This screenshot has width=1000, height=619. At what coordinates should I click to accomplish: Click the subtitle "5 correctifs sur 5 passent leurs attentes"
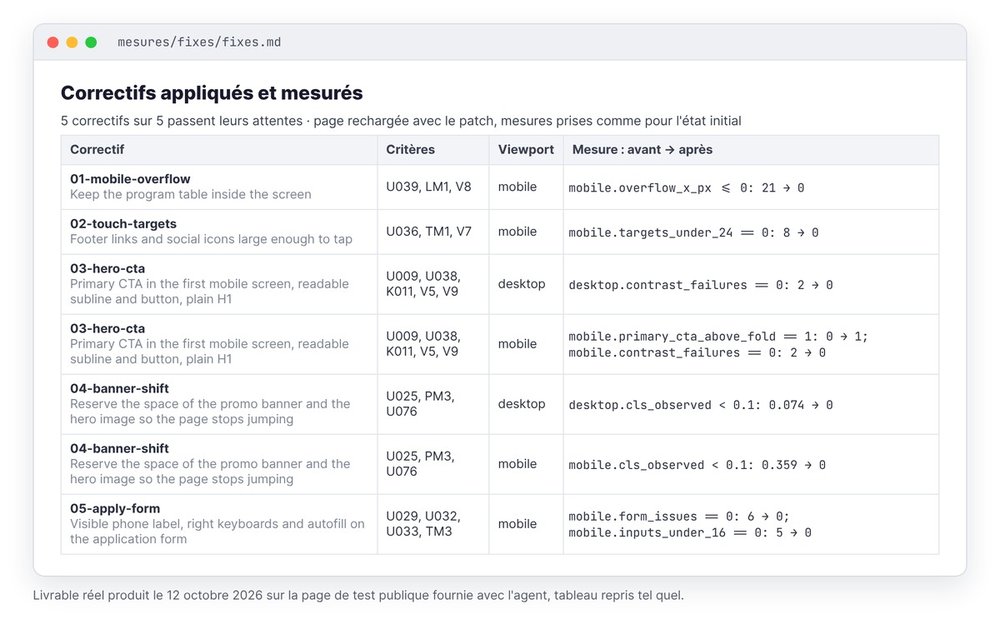182,121
